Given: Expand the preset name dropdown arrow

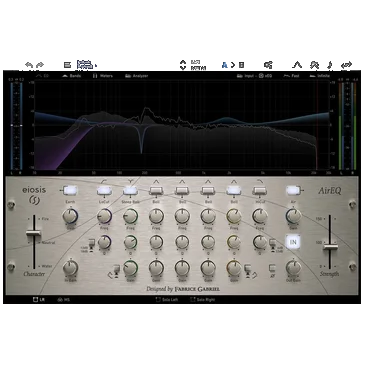Looking at the screenshot, I should [x=96, y=66].
